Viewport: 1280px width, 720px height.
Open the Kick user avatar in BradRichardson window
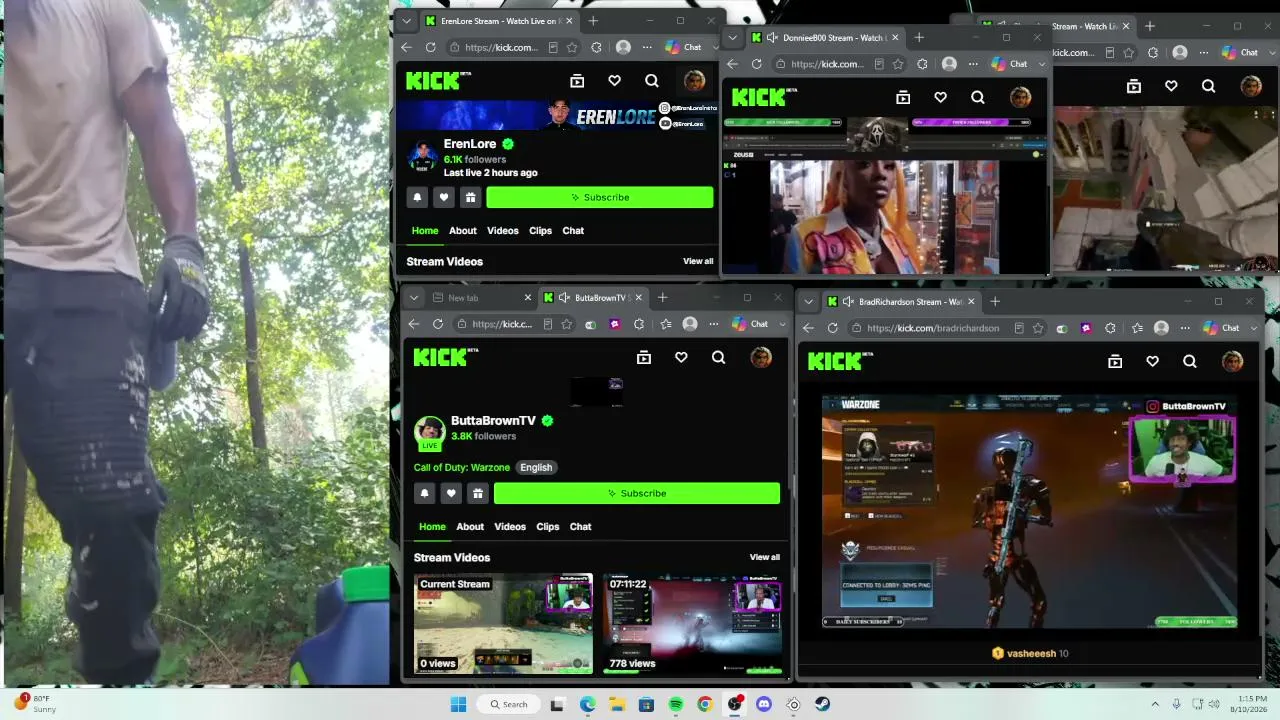coord(1232,361)
